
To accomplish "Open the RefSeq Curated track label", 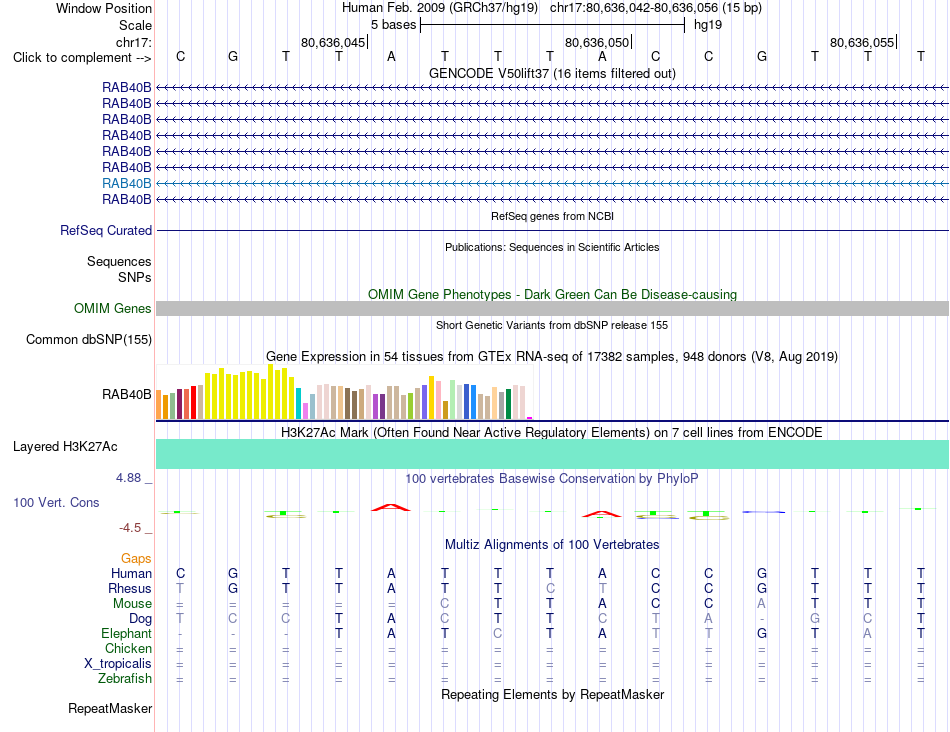I will point(105,230).
